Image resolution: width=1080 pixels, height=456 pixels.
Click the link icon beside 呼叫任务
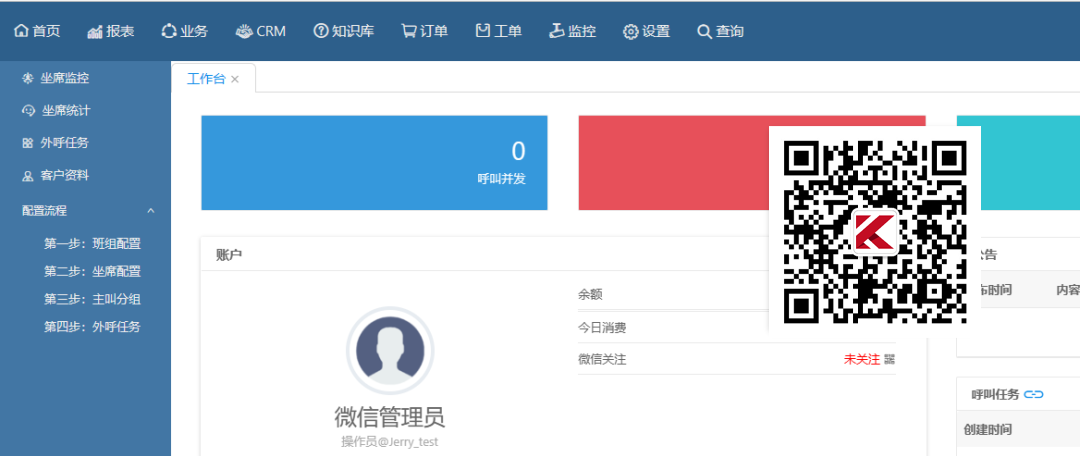1034,395
